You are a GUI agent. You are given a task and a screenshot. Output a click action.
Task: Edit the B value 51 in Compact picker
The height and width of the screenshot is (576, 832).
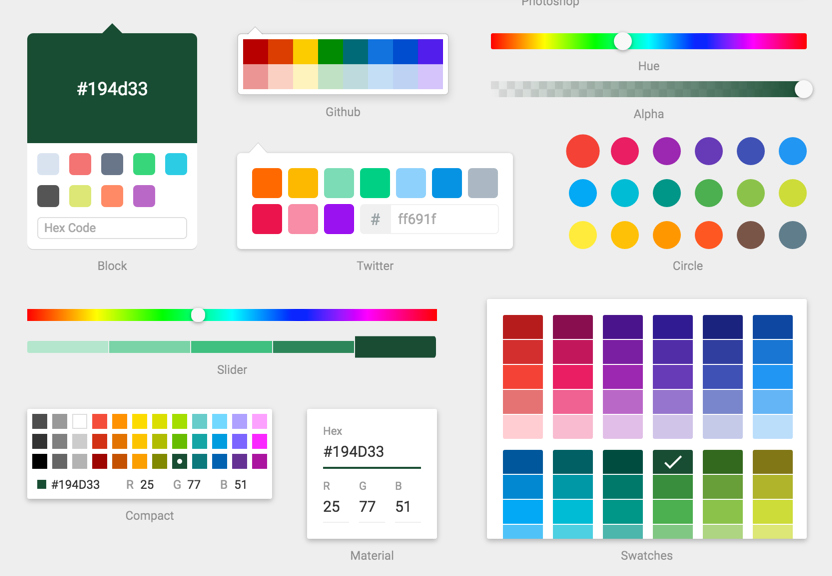click(x=240, y=485)
